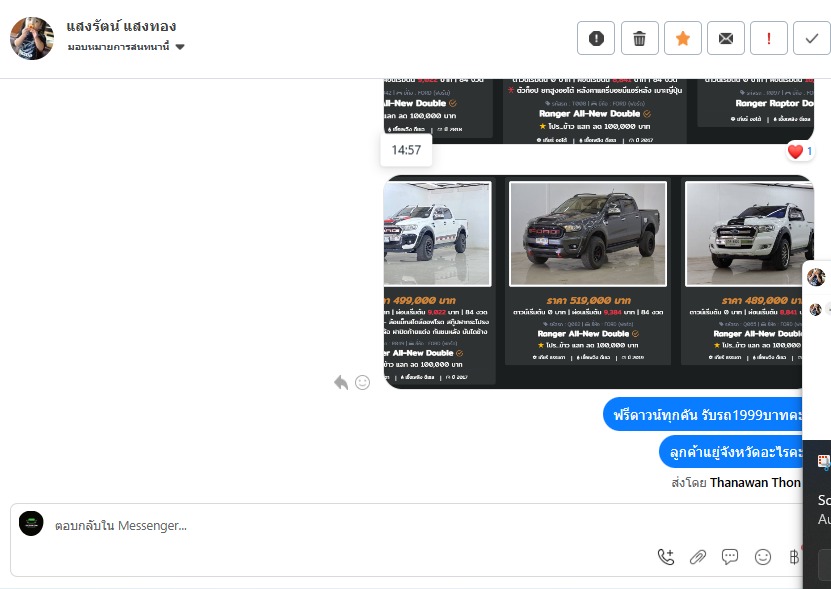Star this conversation with the orange star
Image resolution: width=831 pixels, height=589 pixels.
683,38
